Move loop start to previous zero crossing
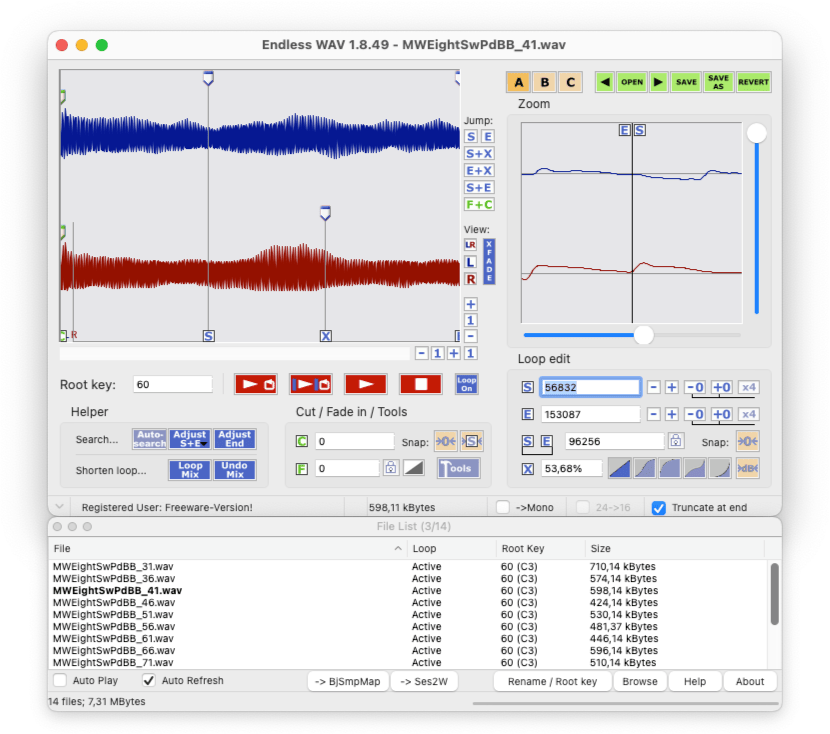Screen dimensions: 830x734 (694, 387)
